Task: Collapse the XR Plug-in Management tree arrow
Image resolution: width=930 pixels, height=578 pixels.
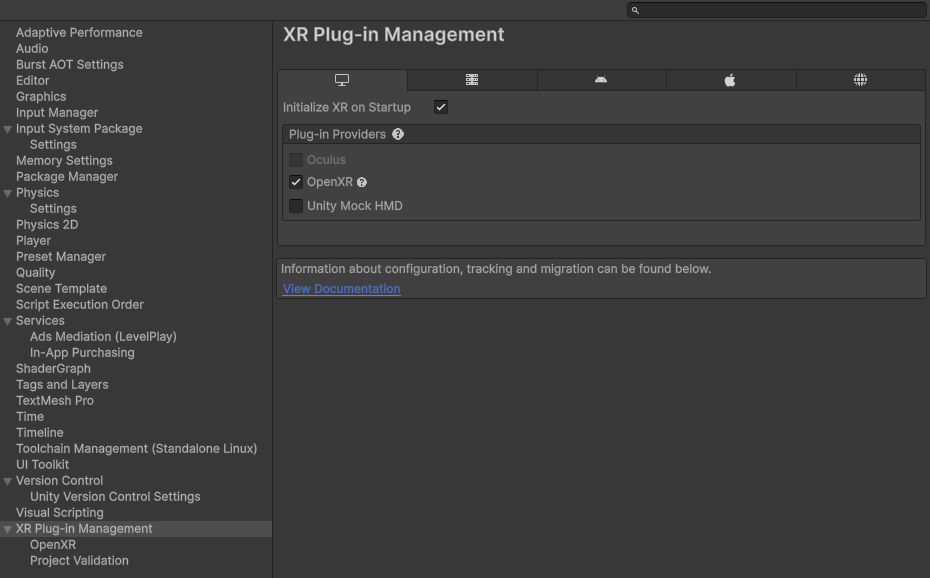Action: click(8, 529)
